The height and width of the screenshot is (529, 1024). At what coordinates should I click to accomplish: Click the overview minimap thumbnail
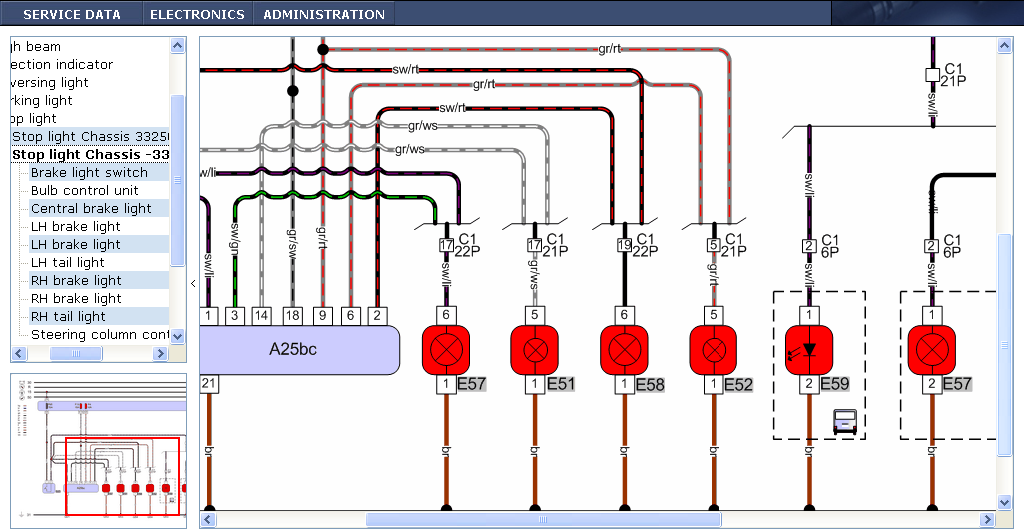click(99, 451)
